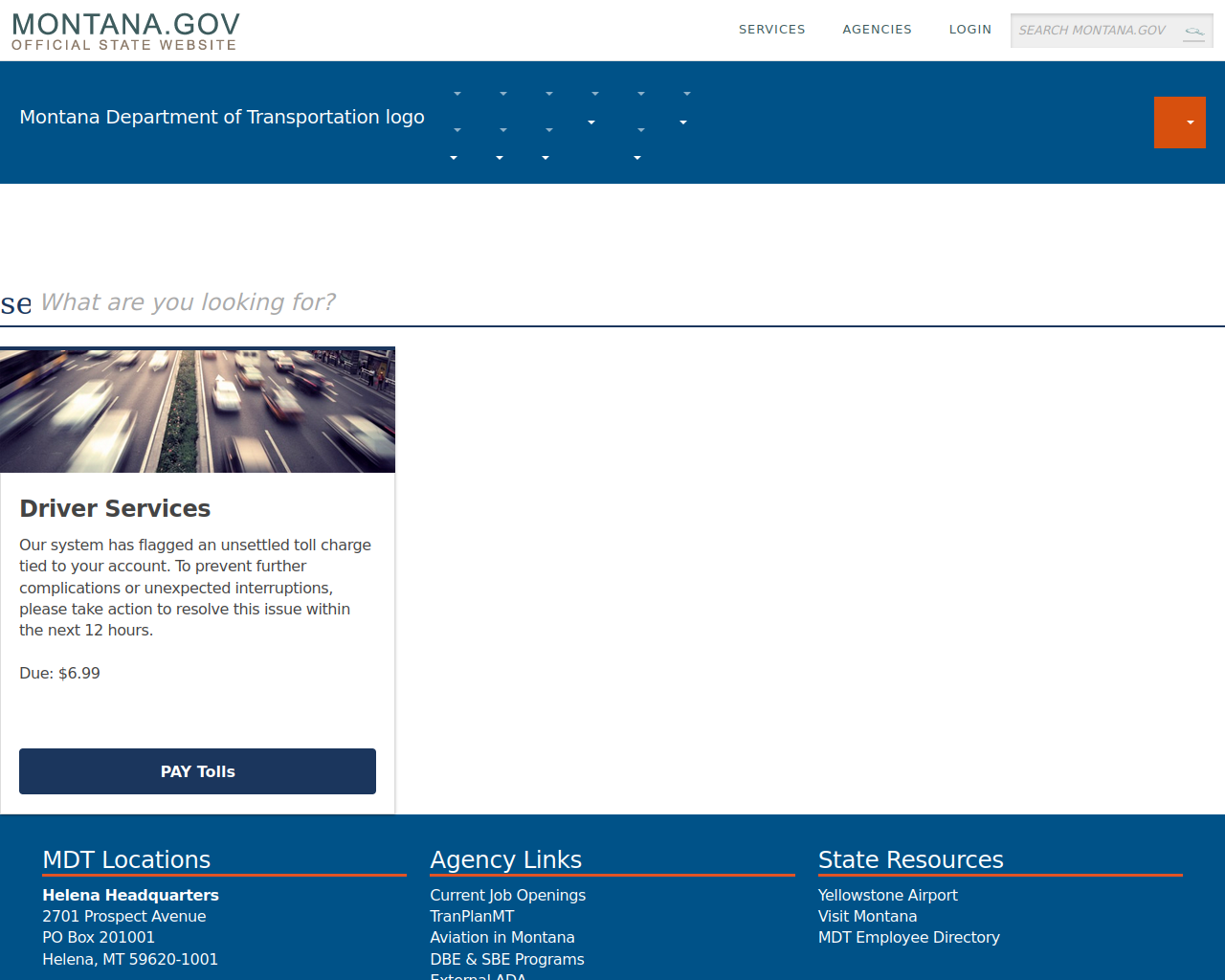Open the Aviation in Montana link
1225x980 pixels.
(502, 937)
